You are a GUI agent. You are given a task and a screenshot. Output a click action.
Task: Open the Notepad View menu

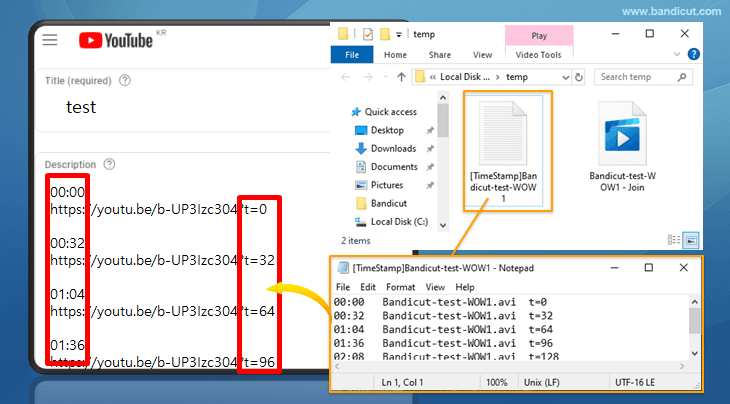435,287
